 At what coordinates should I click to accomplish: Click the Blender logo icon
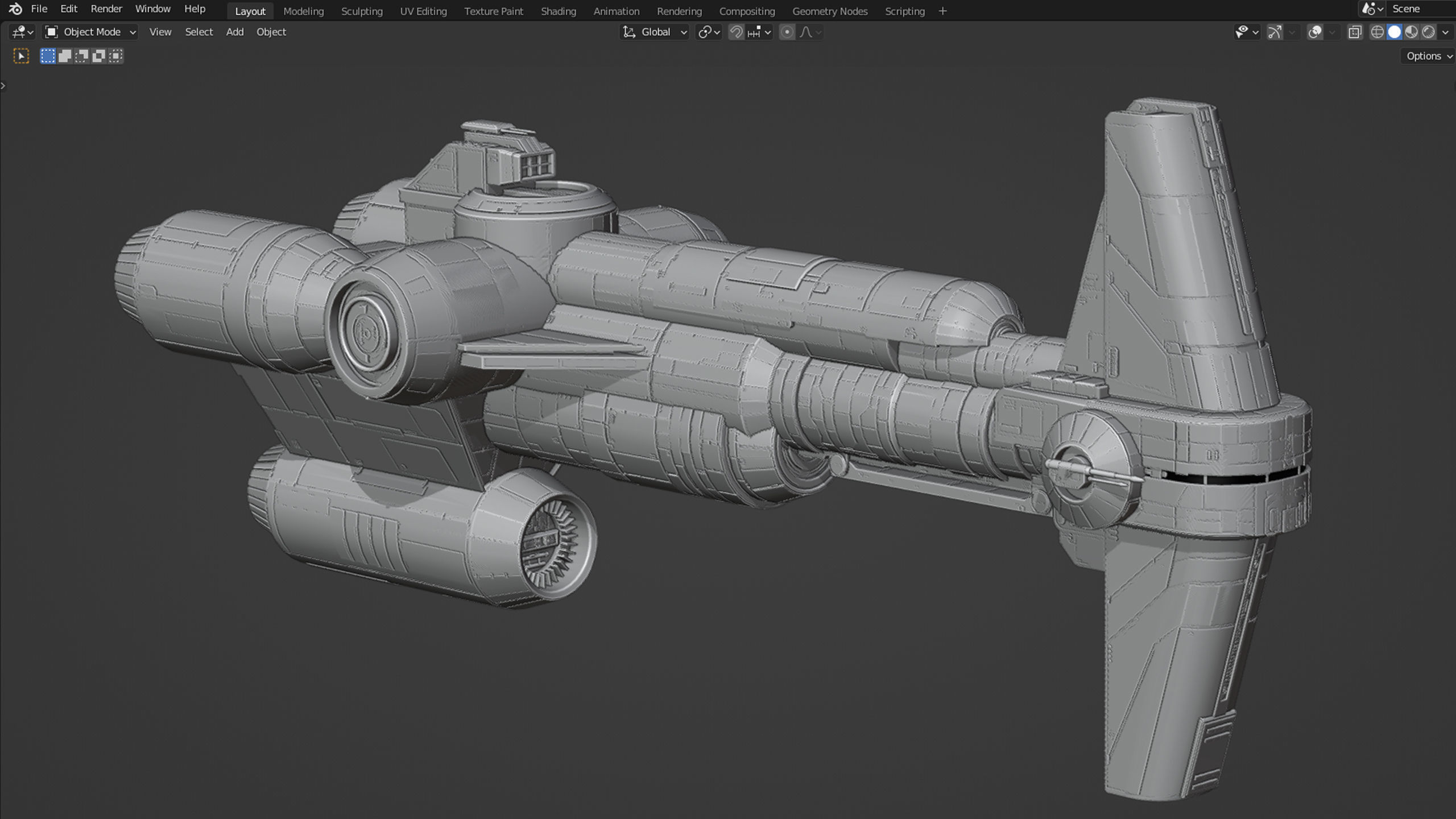point(15,9)
